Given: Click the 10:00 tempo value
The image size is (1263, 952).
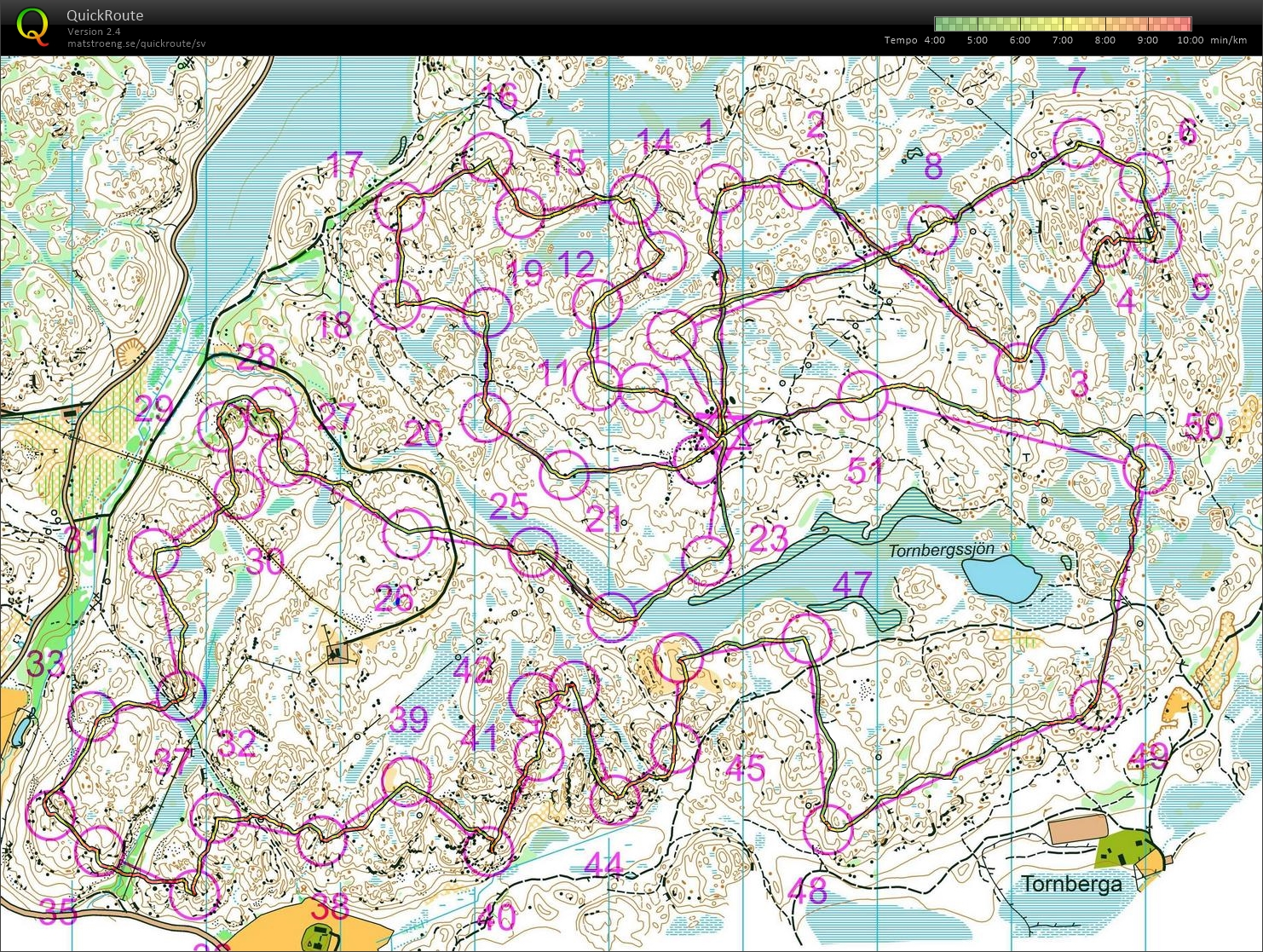Looking at the screenshot, I should tap(1191, 40).
